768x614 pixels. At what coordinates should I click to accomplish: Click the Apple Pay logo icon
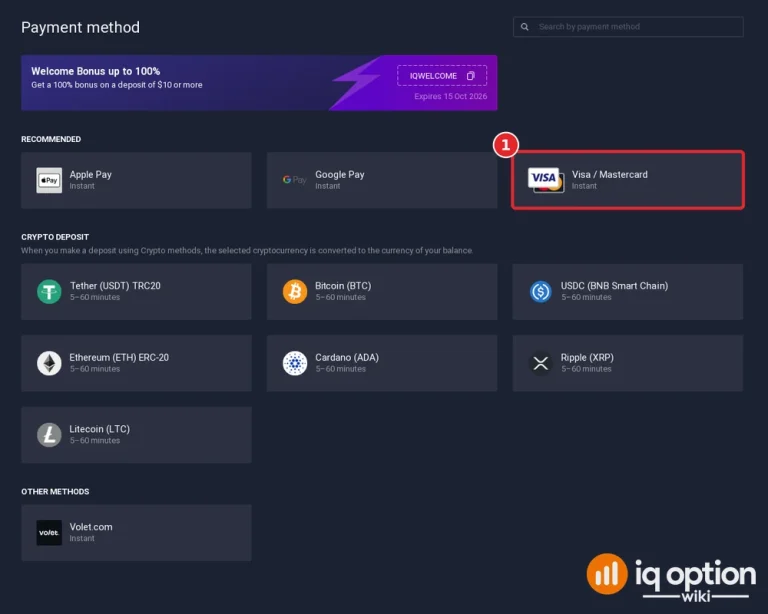click(x=49, y=180)
